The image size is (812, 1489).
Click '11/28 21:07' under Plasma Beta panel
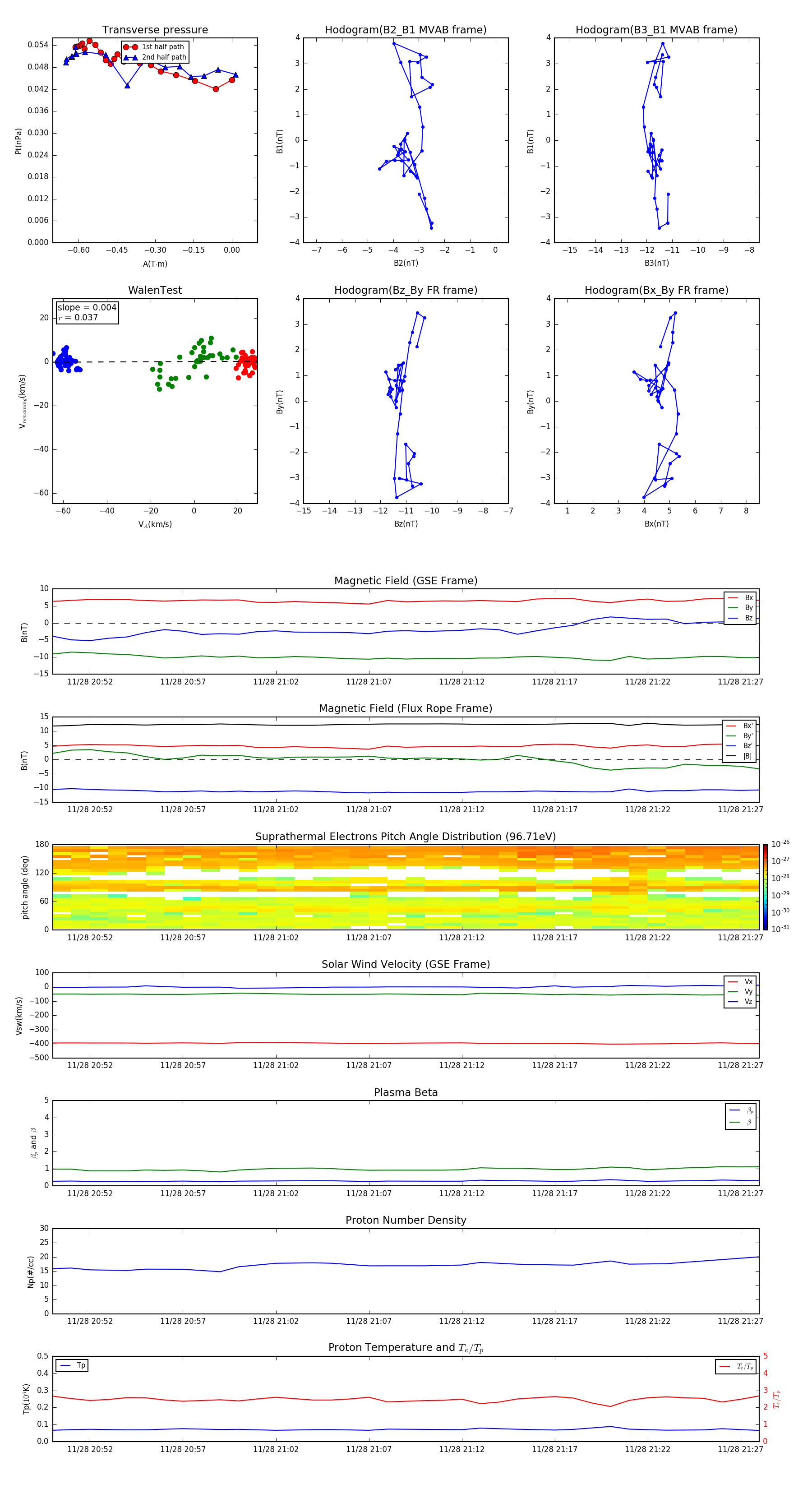click(369, 1193)
